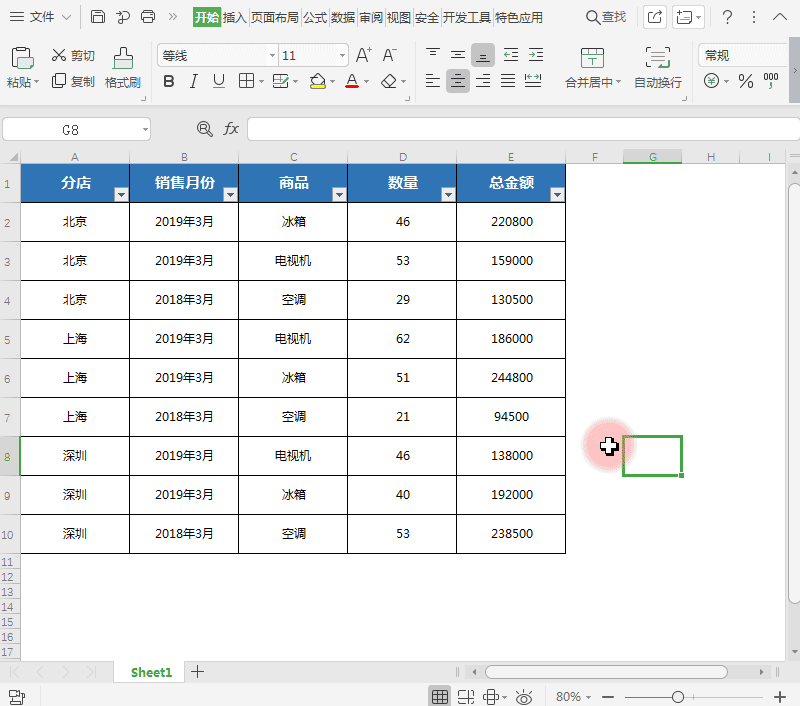Select the normal grid view icon in status bar
The image size is (800, 706).
pos(440,695)
